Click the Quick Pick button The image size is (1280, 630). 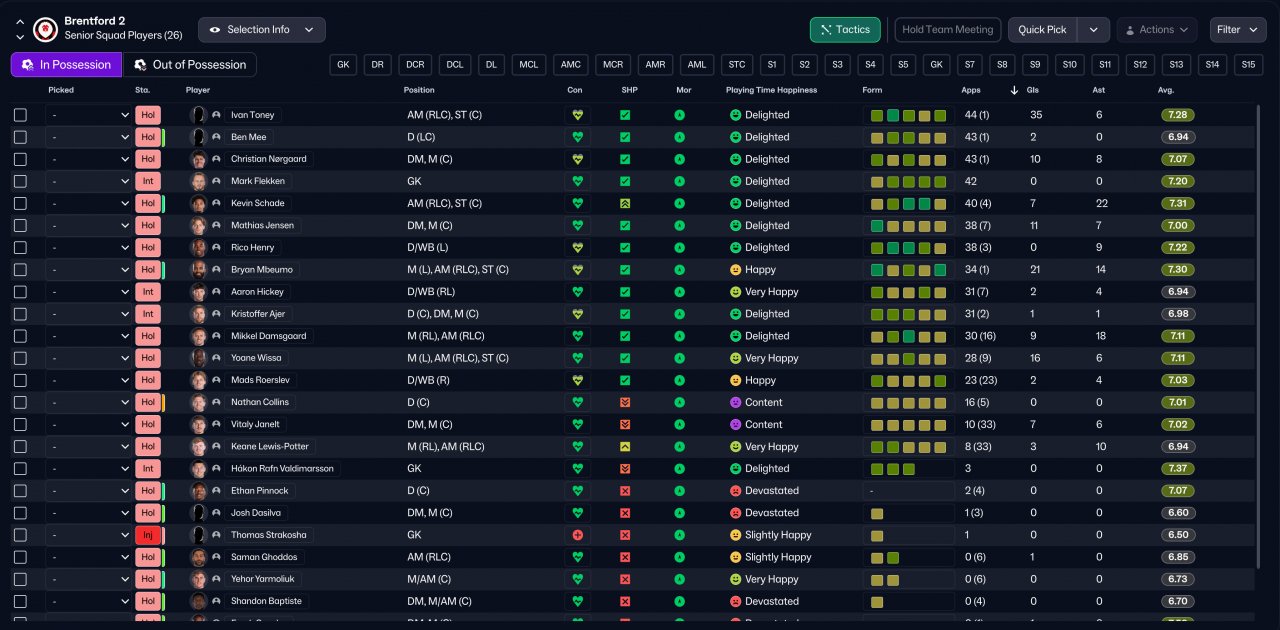(x=1042, y=30)
